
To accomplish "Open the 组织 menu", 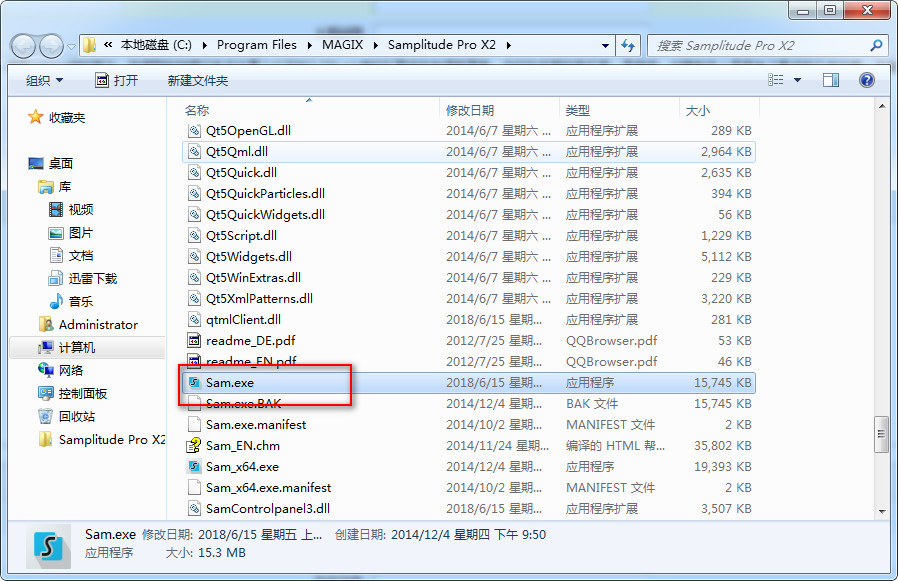I will pyautogui.click(x=44, y=80).
